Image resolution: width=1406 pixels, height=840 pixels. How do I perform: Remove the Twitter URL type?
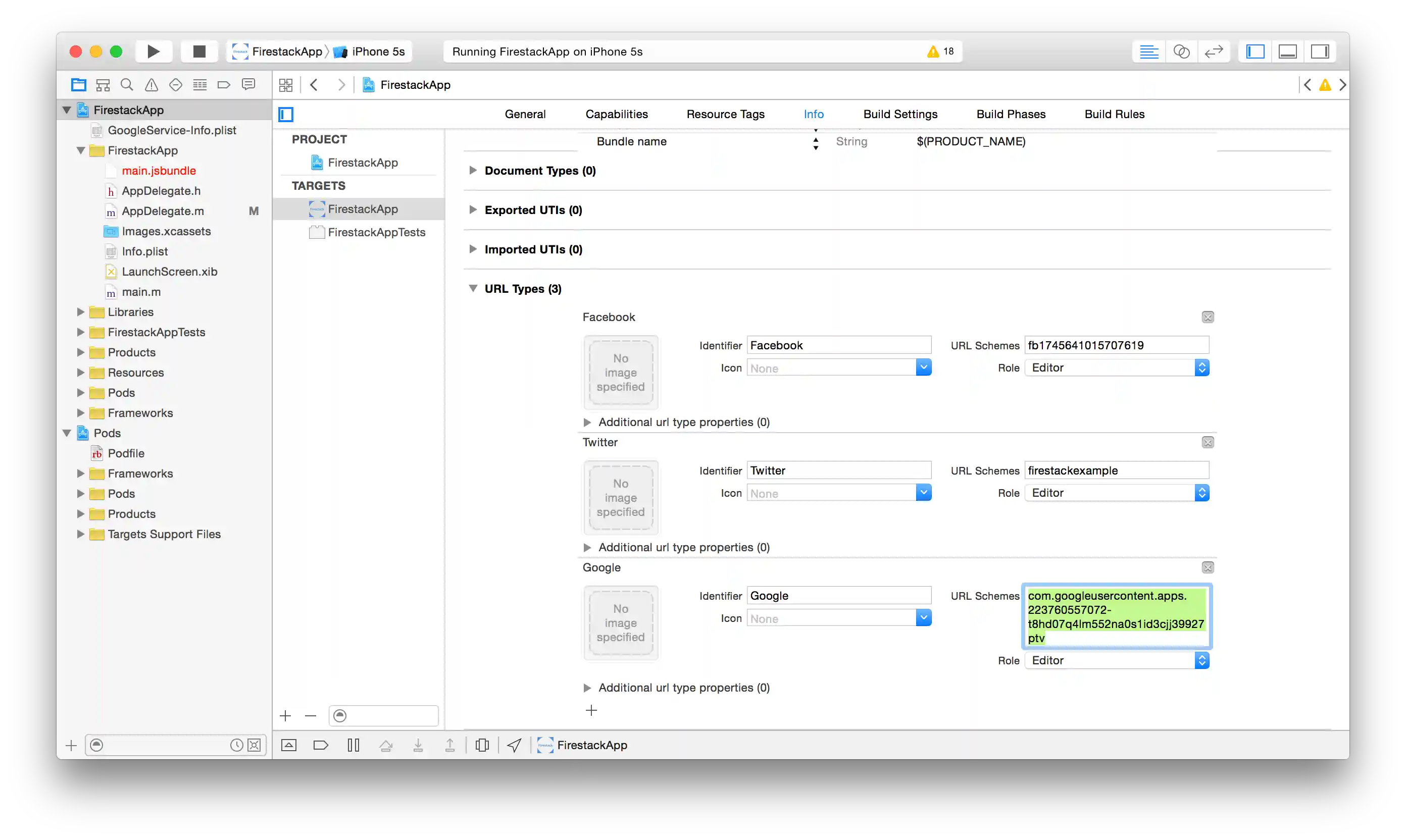click(x=1207, y=443)
